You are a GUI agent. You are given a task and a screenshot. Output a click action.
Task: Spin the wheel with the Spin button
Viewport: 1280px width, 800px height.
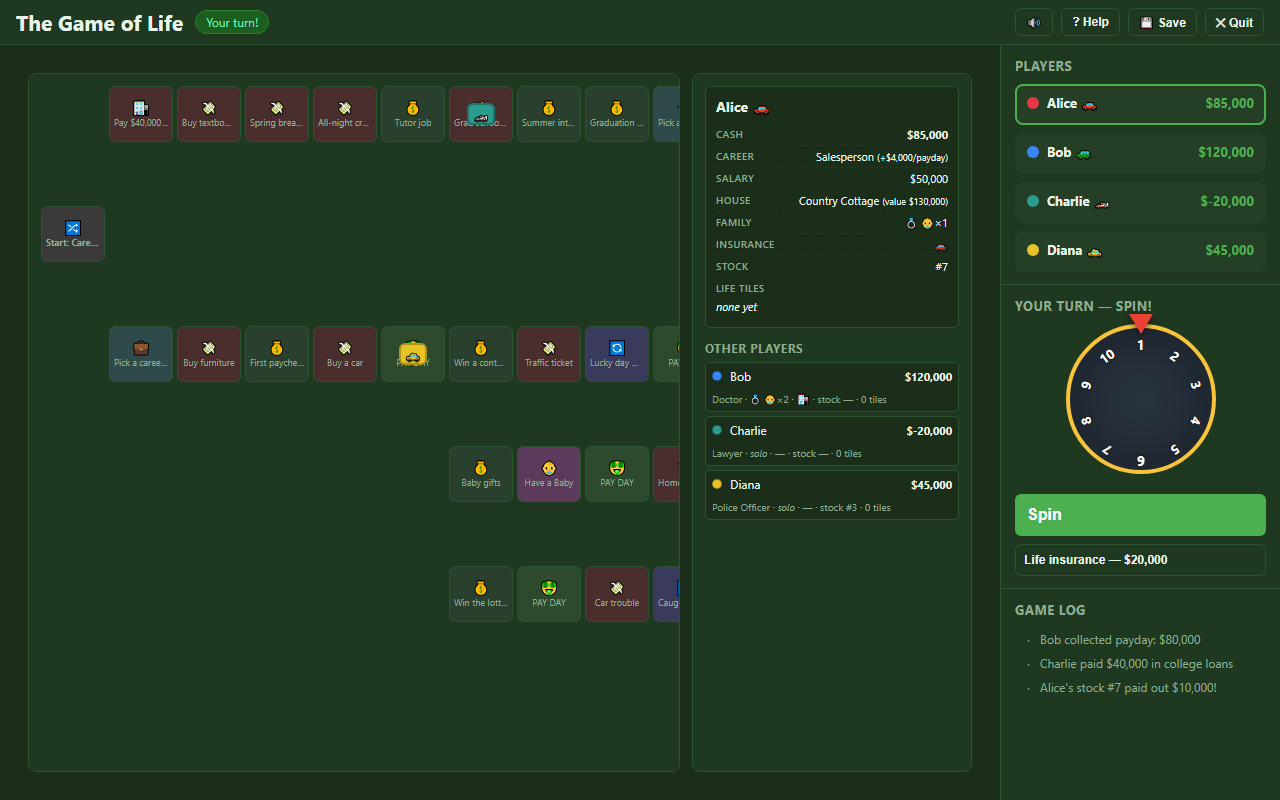point(1140,515)
